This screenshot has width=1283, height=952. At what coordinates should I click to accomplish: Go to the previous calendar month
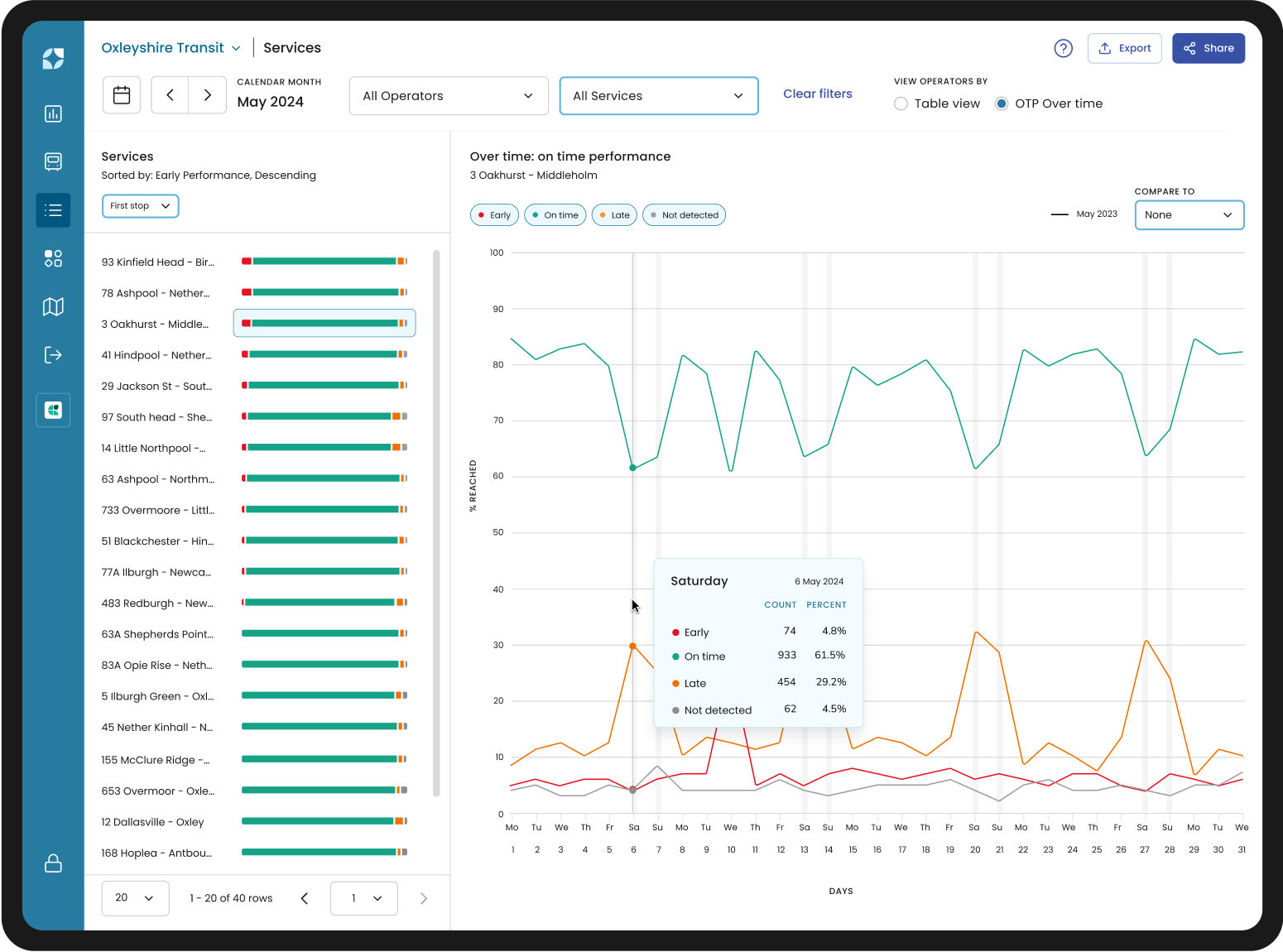coord(171,95)
